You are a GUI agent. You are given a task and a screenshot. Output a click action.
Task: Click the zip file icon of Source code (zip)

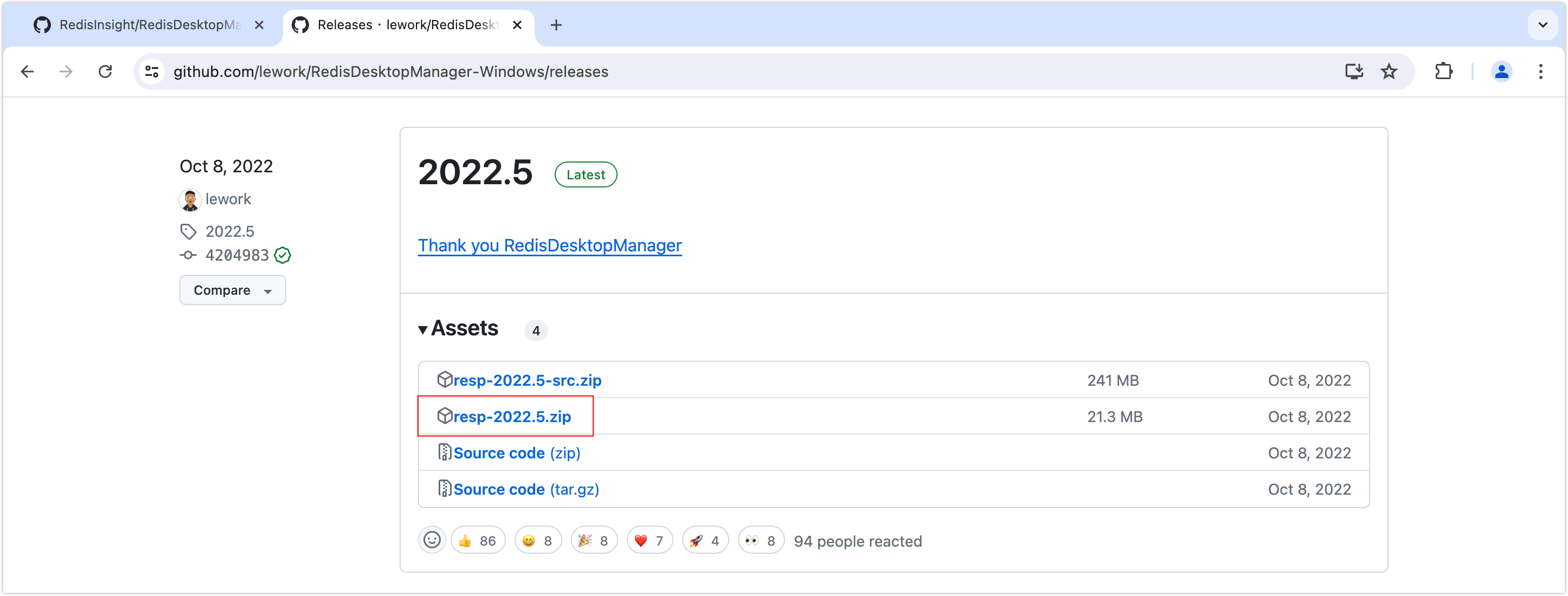point(445,452)
